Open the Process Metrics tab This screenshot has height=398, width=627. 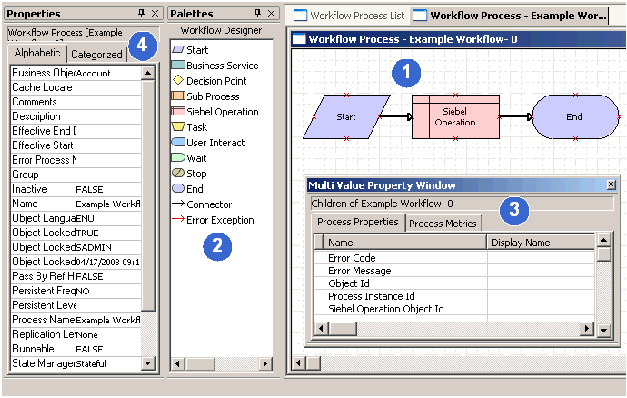click(443, 224)
